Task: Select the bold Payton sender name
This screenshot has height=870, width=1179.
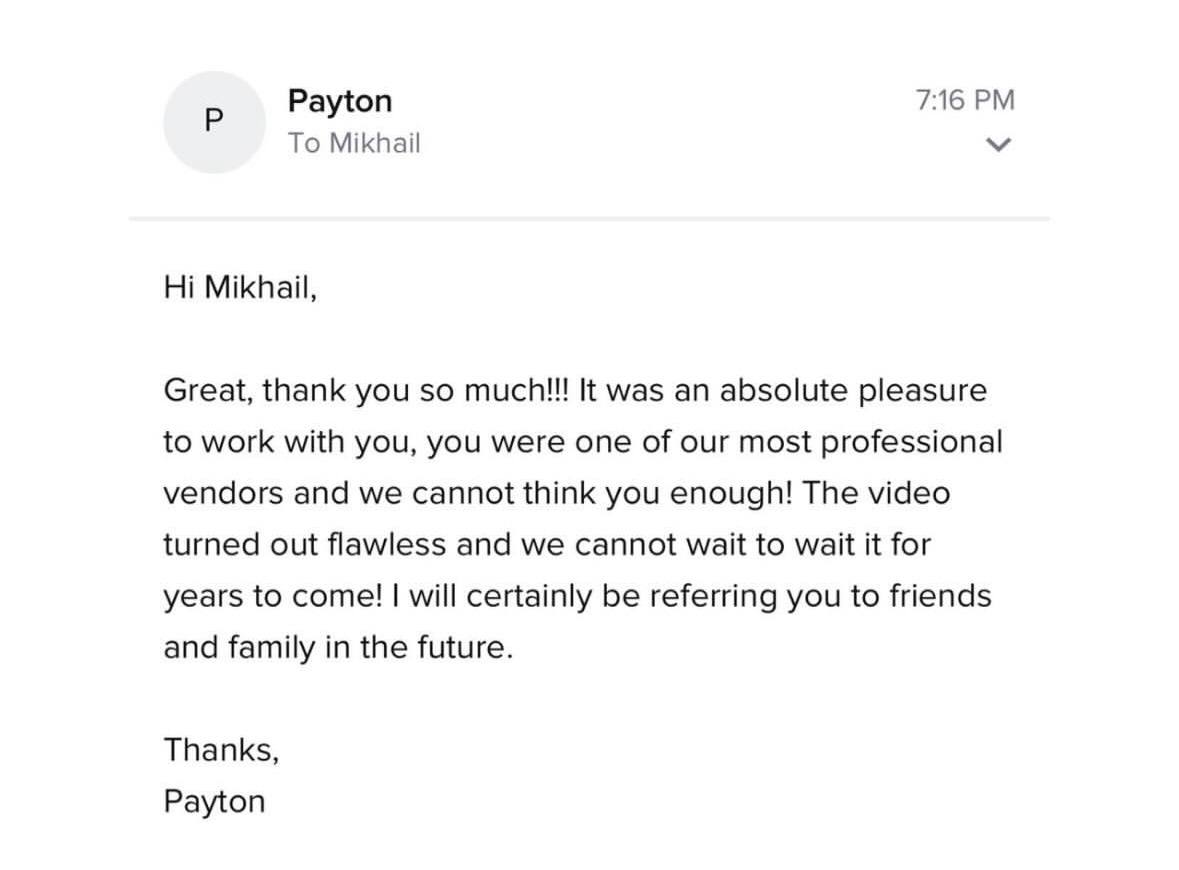Action: (340, 101)
